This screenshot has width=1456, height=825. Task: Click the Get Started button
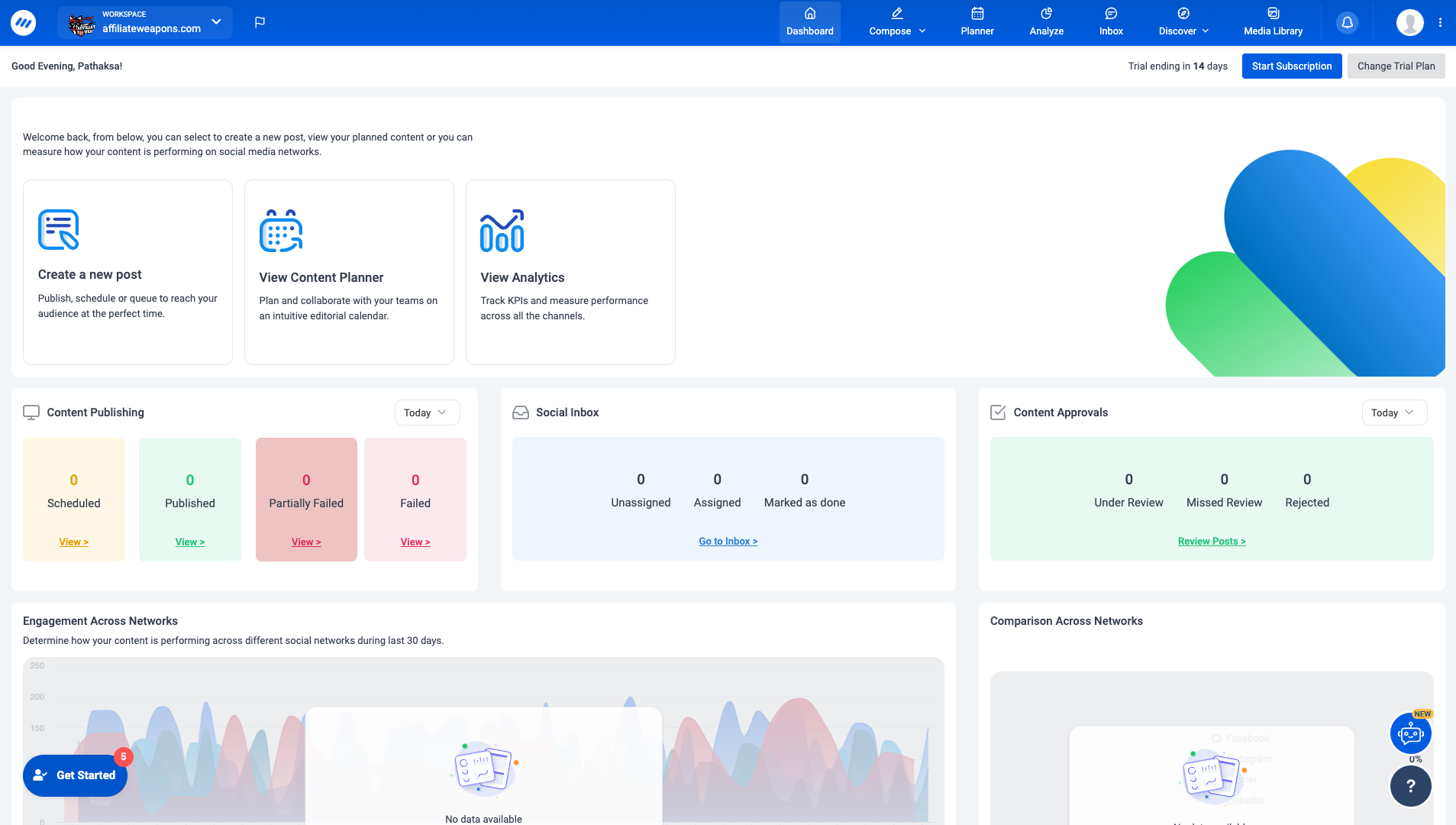(x=75, y=775)
